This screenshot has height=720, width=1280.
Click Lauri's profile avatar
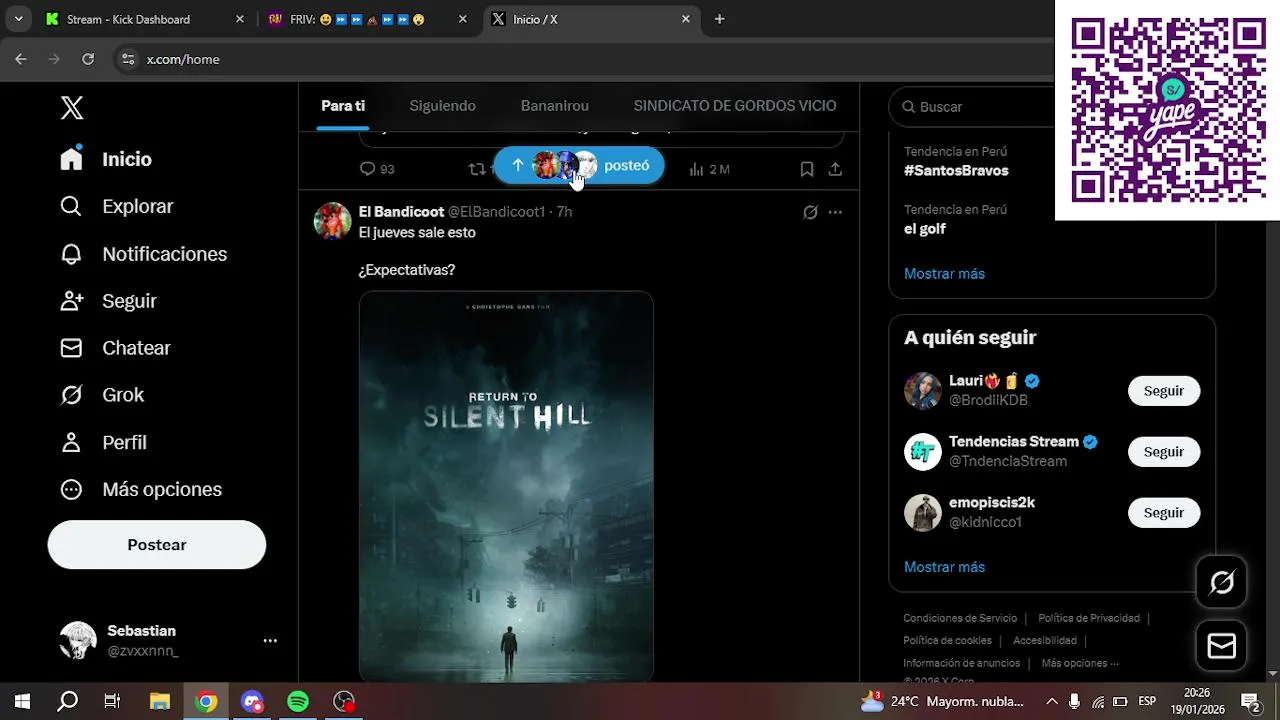tap(923, 391)
